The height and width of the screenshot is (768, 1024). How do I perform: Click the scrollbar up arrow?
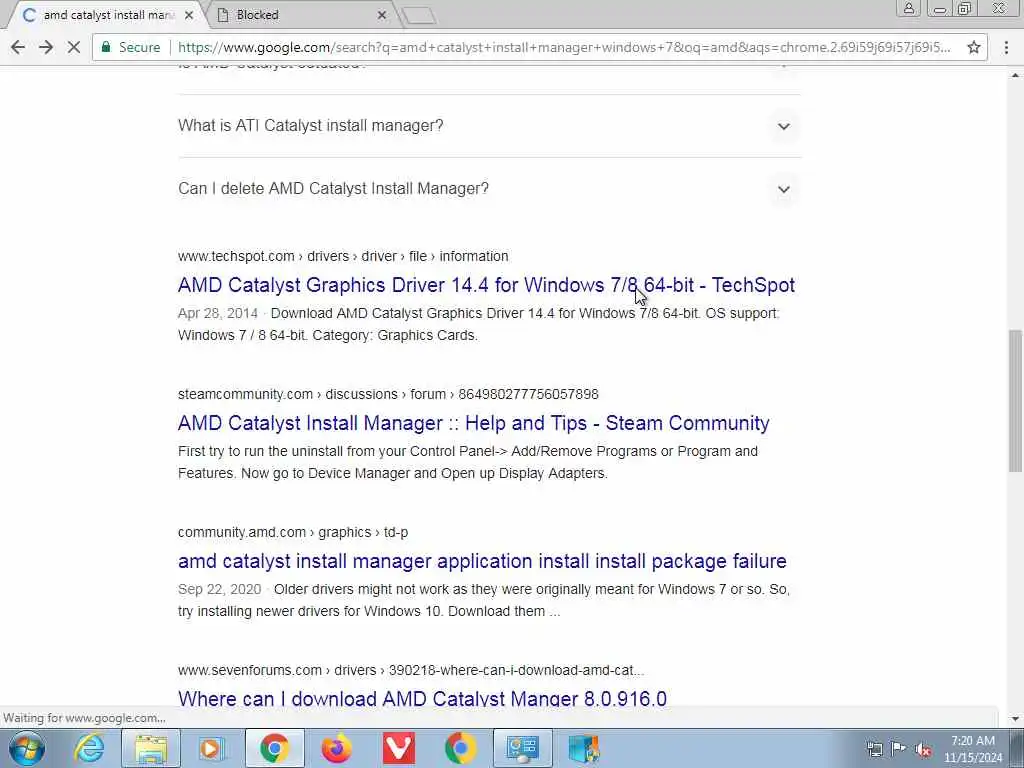tap(1015, 75)
